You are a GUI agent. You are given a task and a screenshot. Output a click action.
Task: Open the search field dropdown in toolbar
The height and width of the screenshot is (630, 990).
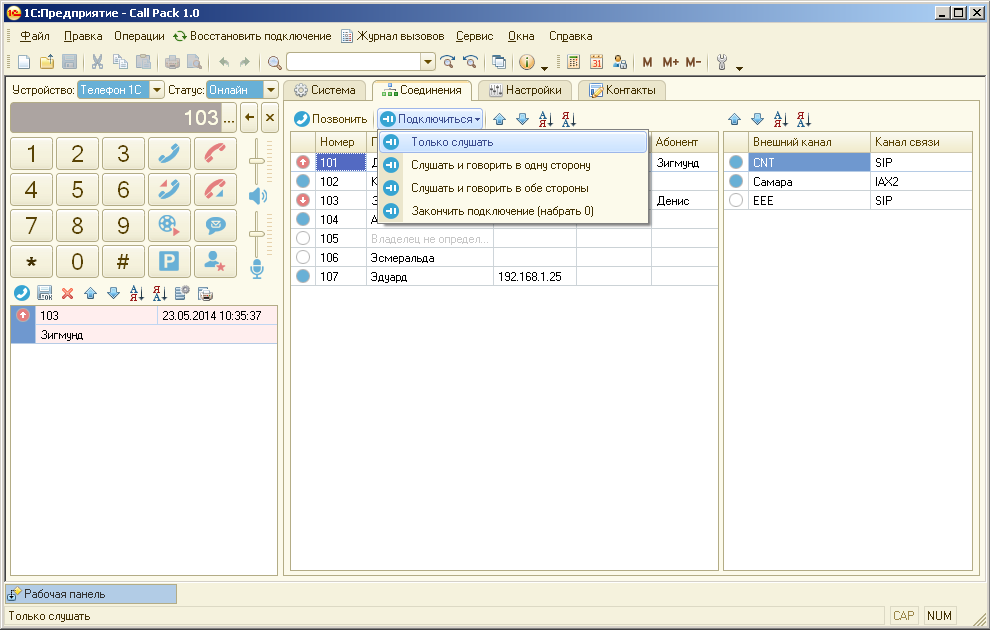point(428,62)
